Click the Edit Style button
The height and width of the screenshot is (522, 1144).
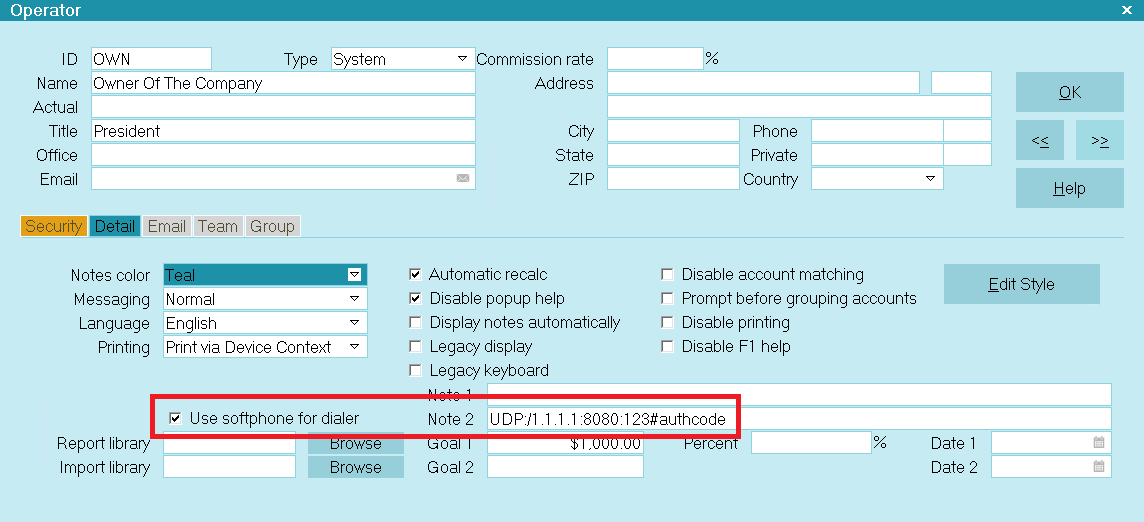pos(1021,284)
